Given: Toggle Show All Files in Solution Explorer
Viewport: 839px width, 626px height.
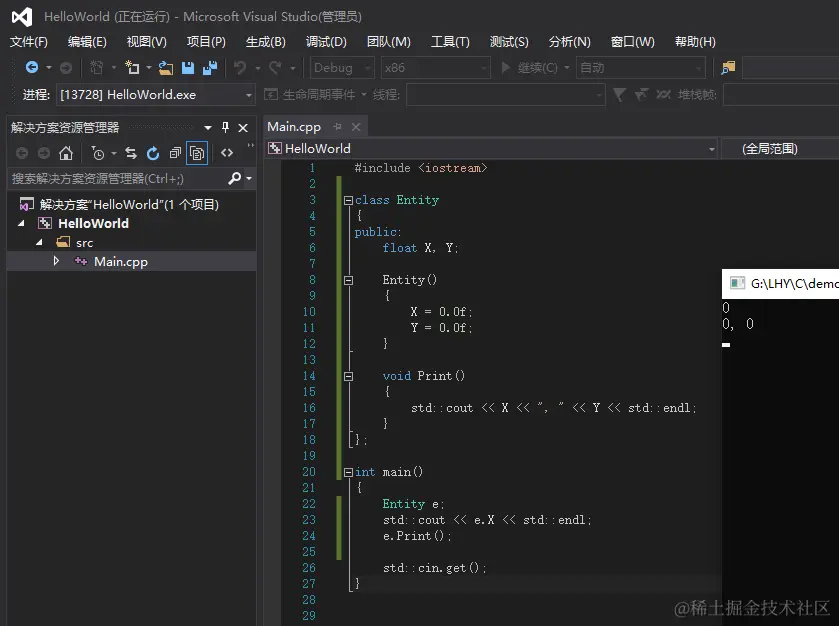Looking at the screenshot, I should click(x=197, y=153).
